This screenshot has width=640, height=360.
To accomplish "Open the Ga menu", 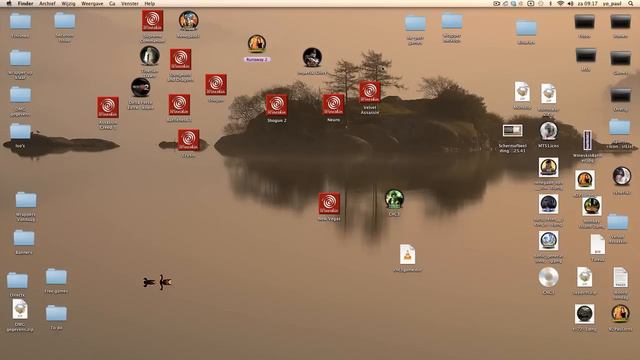I will 112,3.
